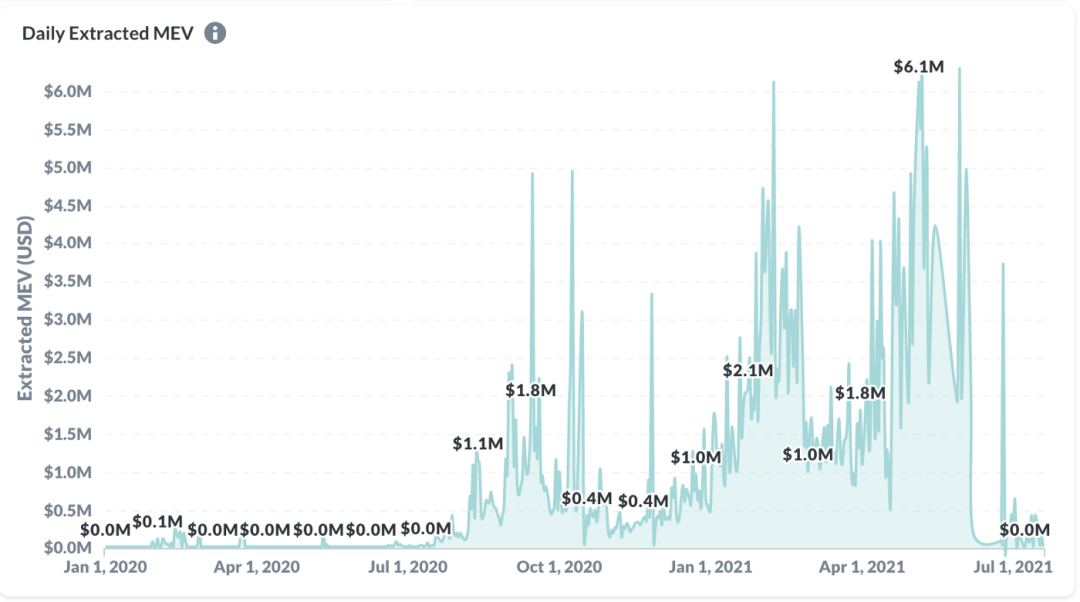1080x602 pixels.
Task: Click the Daily Extracted MEV title
Action: pos(107,33)
